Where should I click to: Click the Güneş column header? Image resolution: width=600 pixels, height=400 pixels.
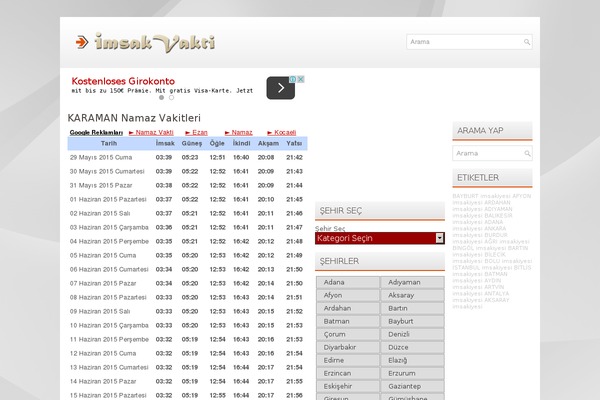tap(192, 144)
